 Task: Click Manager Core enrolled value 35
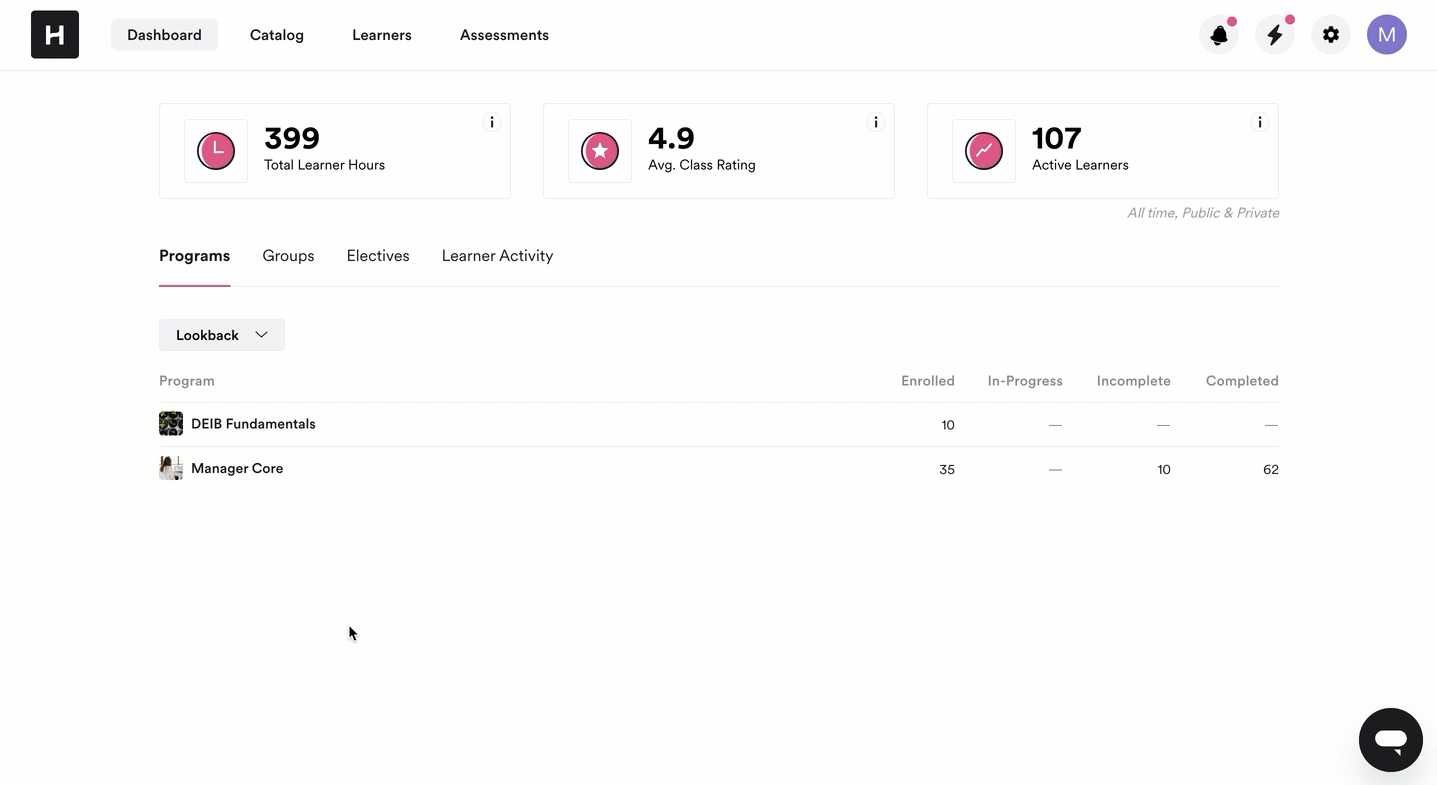pyautogui.click(x=947, y=469)
